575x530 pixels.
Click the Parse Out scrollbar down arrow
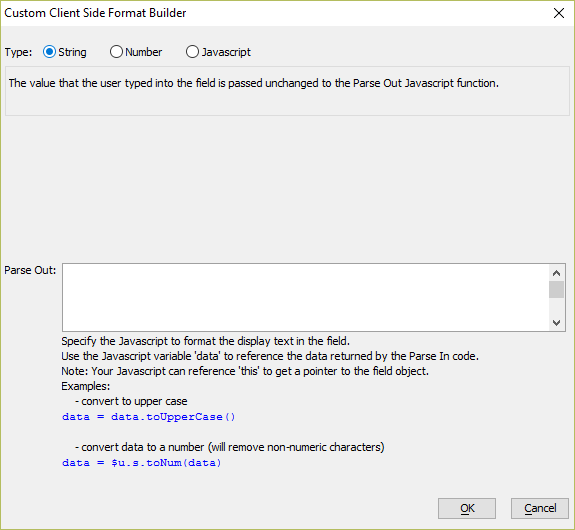pyautogui.click(x=556, y=323)
